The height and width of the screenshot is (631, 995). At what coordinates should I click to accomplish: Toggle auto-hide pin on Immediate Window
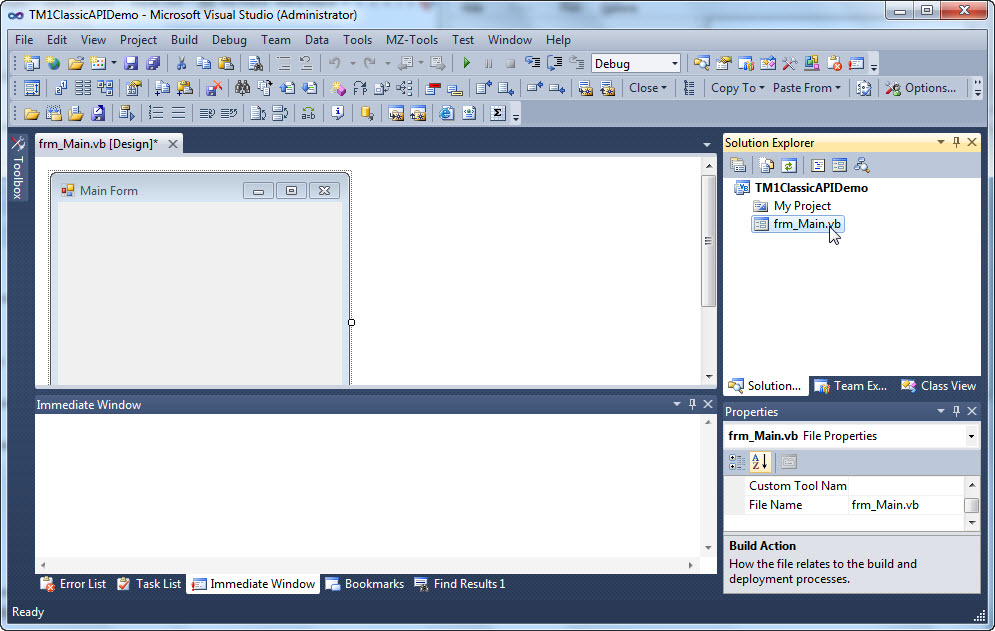[x=692, y=404]
